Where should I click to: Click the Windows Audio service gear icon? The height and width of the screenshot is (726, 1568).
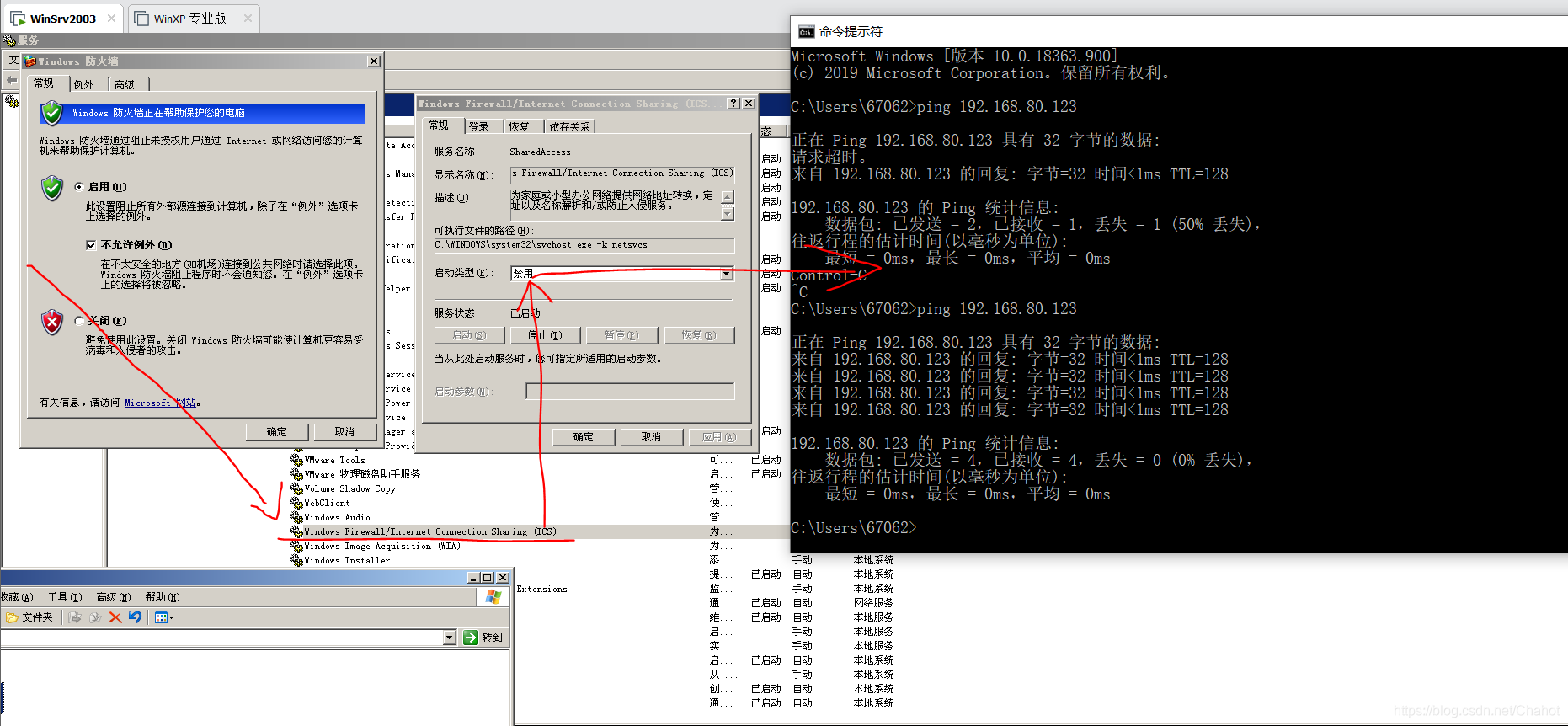[296, 517]
